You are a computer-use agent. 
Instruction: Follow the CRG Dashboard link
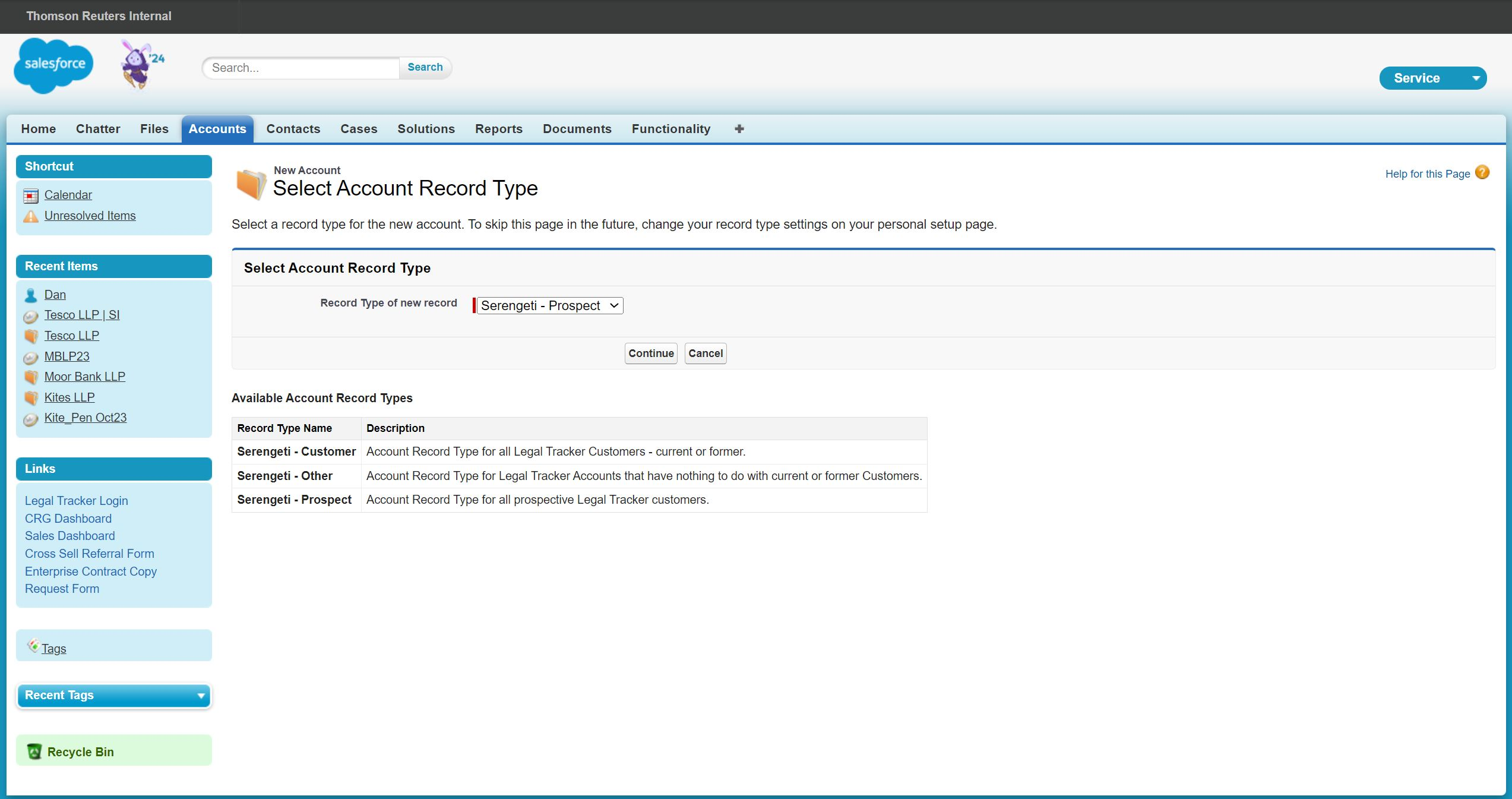68,519
